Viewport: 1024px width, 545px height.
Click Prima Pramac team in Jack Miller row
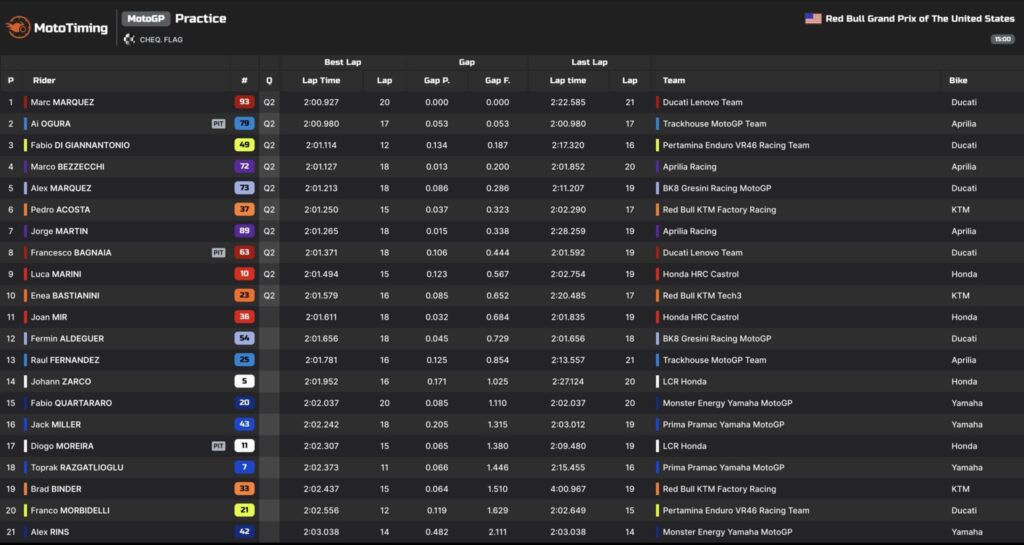pos(723,424)
